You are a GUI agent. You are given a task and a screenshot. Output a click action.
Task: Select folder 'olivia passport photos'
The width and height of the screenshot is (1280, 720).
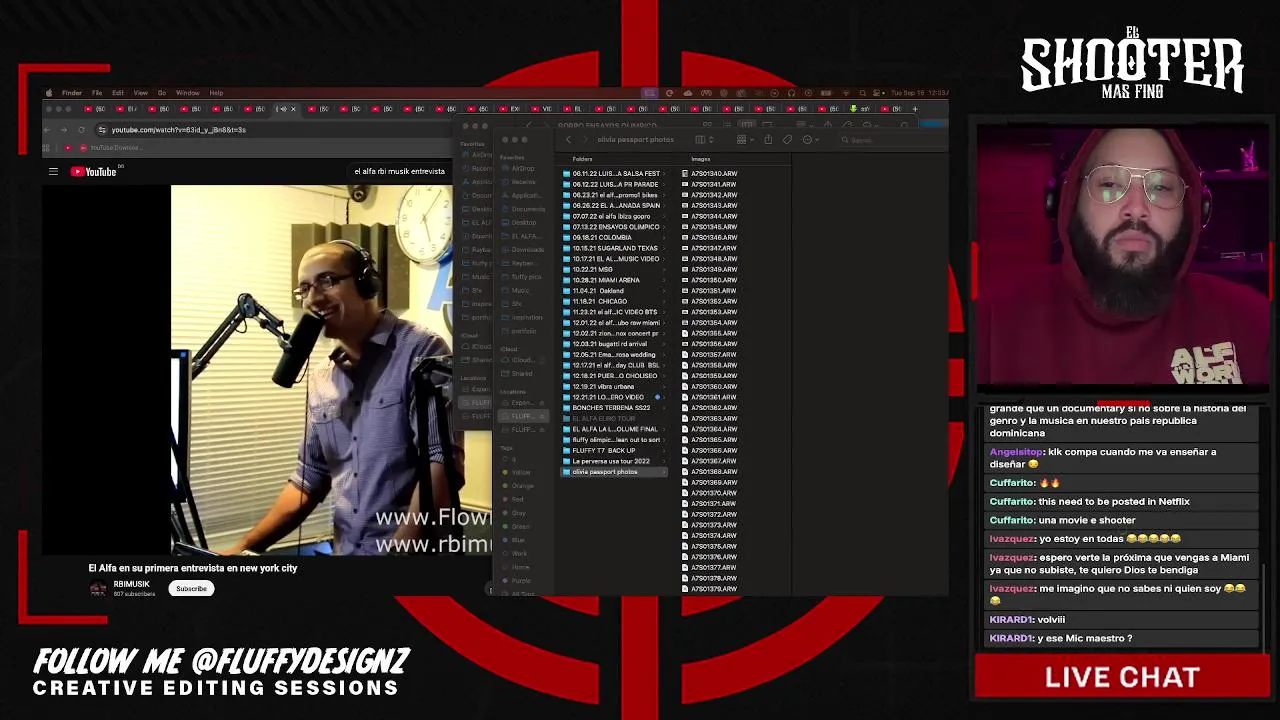click(x=615, y=472)
